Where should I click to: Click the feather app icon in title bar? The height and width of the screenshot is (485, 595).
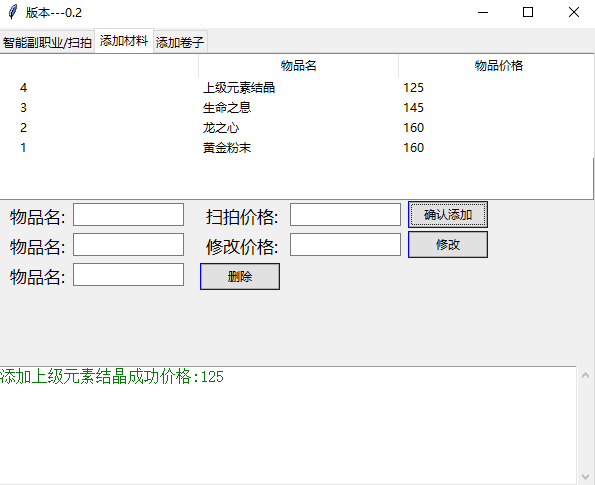pyautogui.click(x=13, y=12)
